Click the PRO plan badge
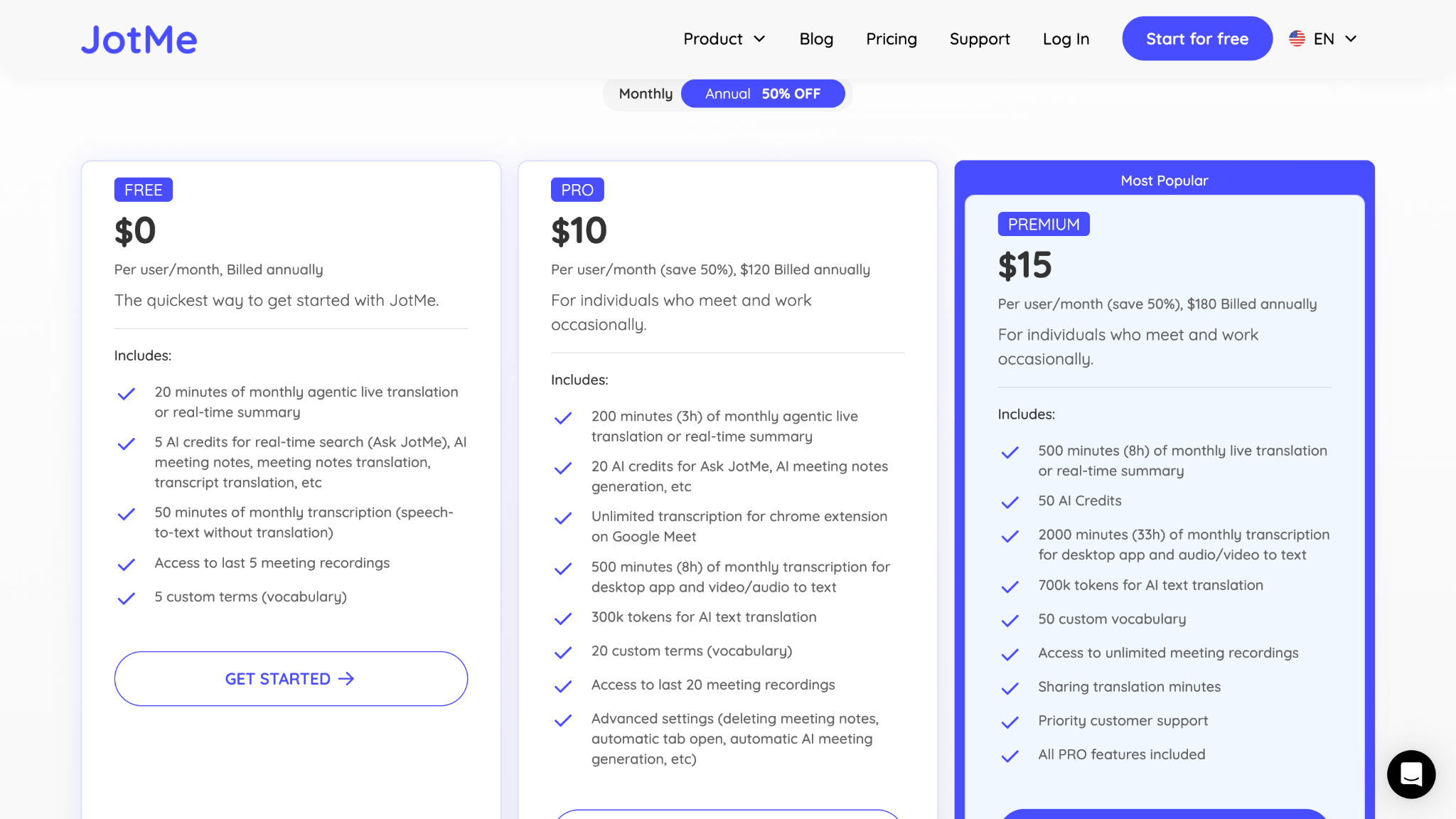This screenshot has width=1456, height=819. tap(577, 190)
